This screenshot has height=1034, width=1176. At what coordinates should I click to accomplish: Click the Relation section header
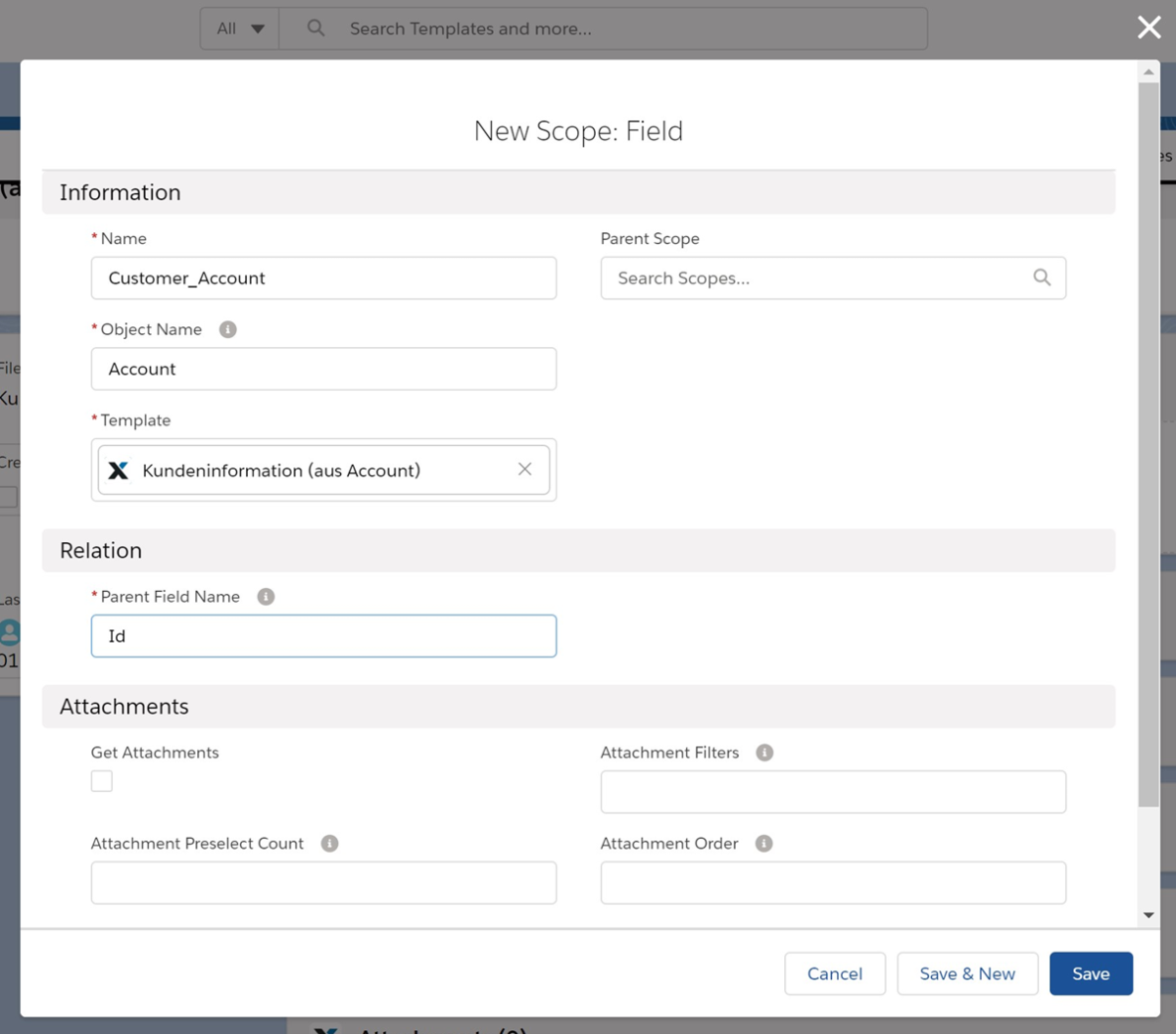[578, 551]
